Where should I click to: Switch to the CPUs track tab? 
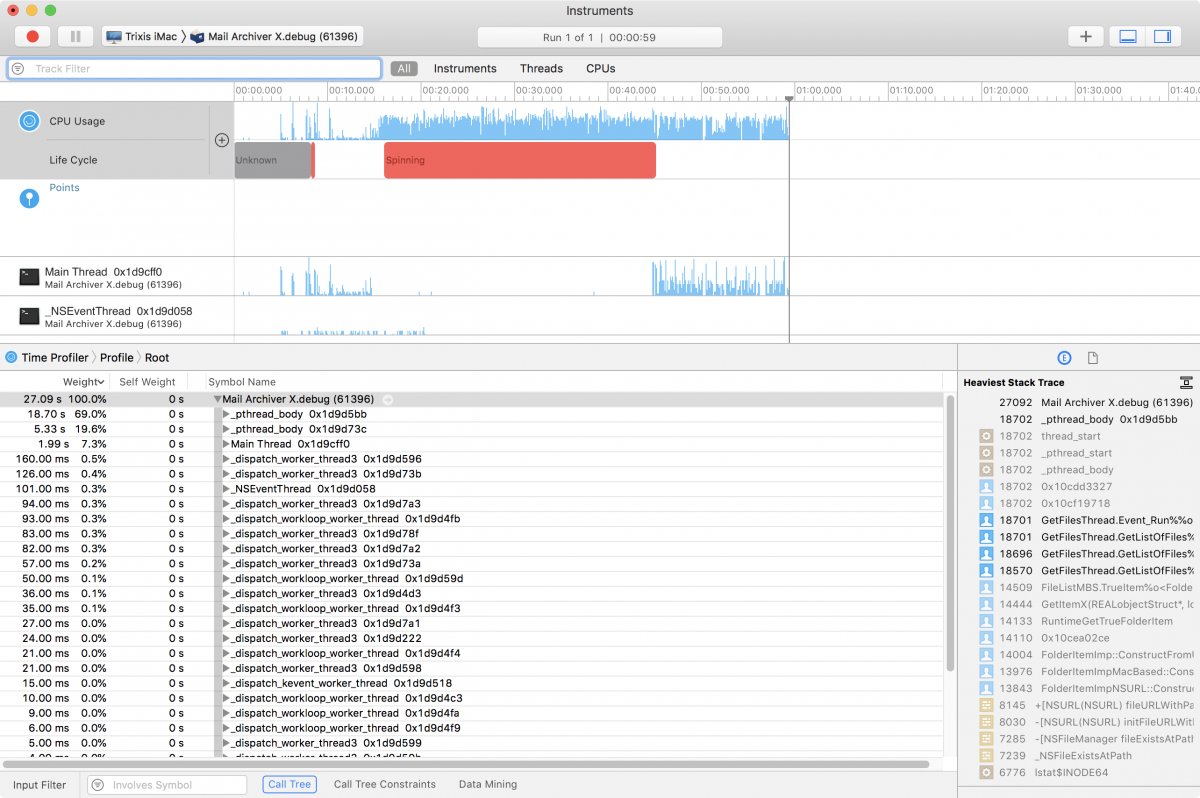(x=601, y=69)
